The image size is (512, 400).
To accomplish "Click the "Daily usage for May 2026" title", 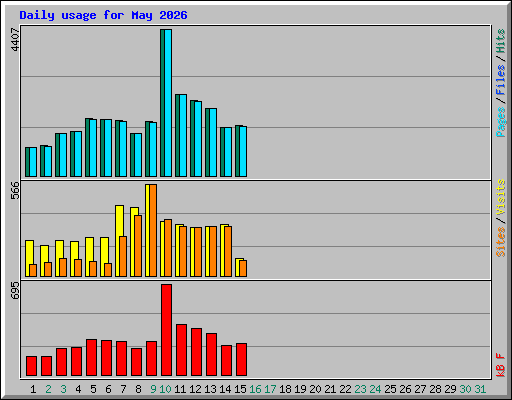I will click(103, 15).
